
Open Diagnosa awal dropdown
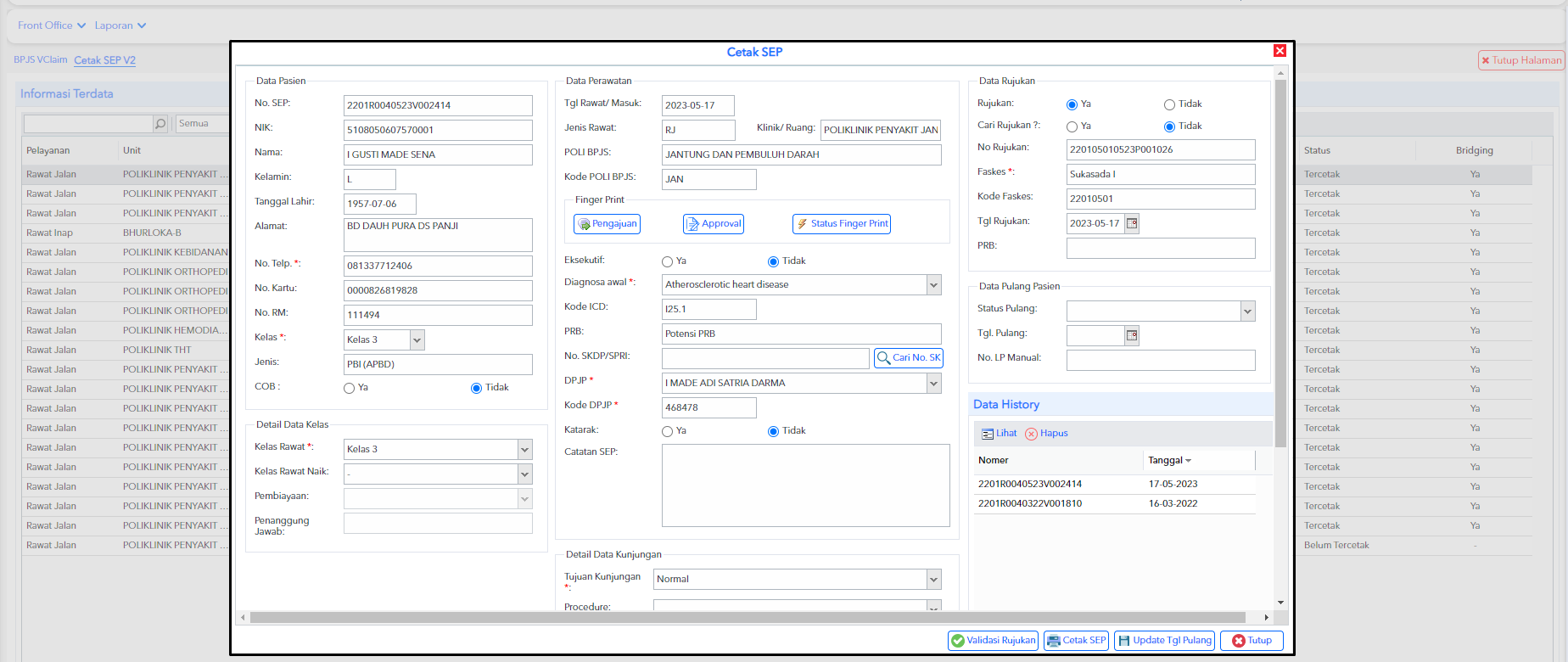pos(933,285)
